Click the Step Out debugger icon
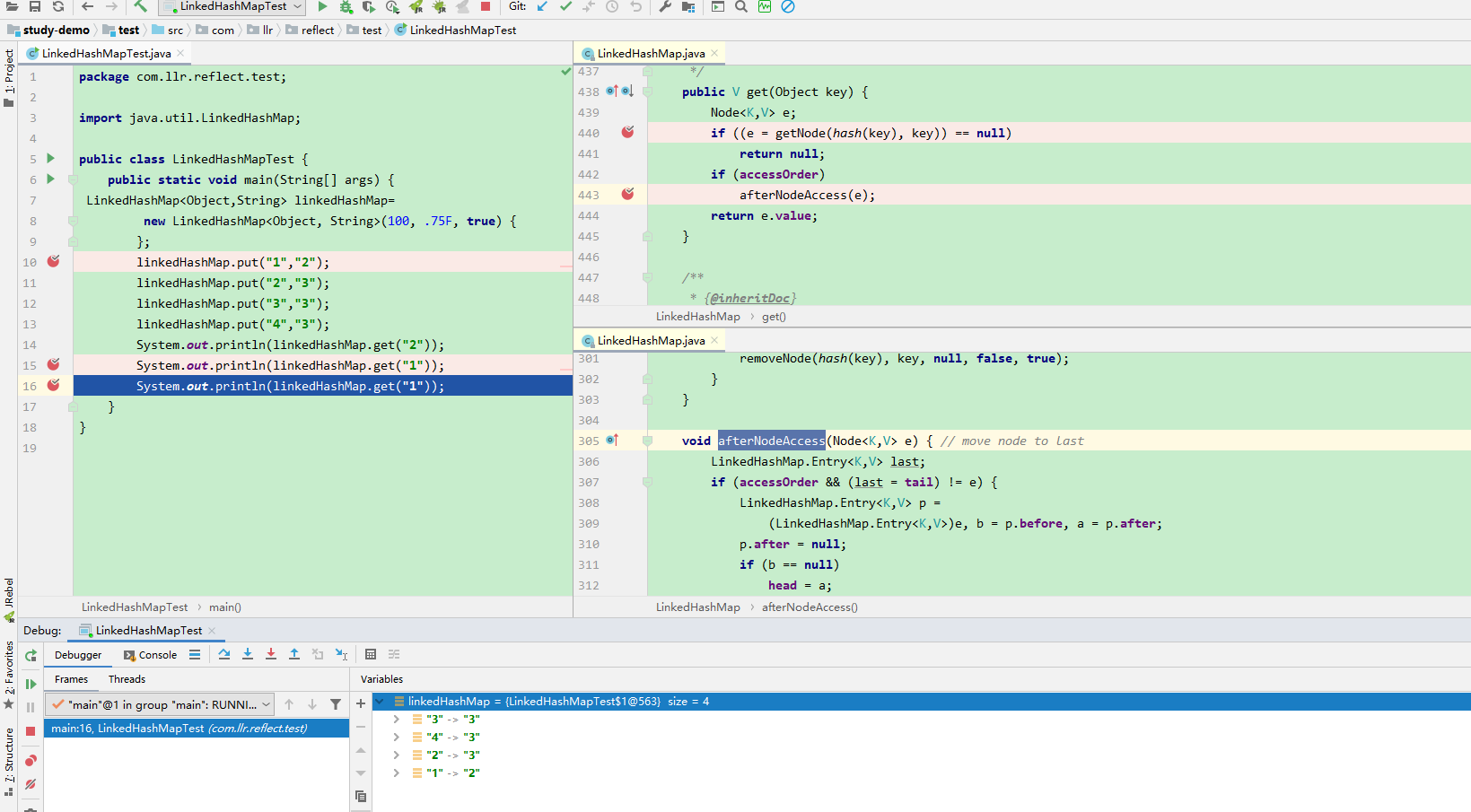 [294, 655]
